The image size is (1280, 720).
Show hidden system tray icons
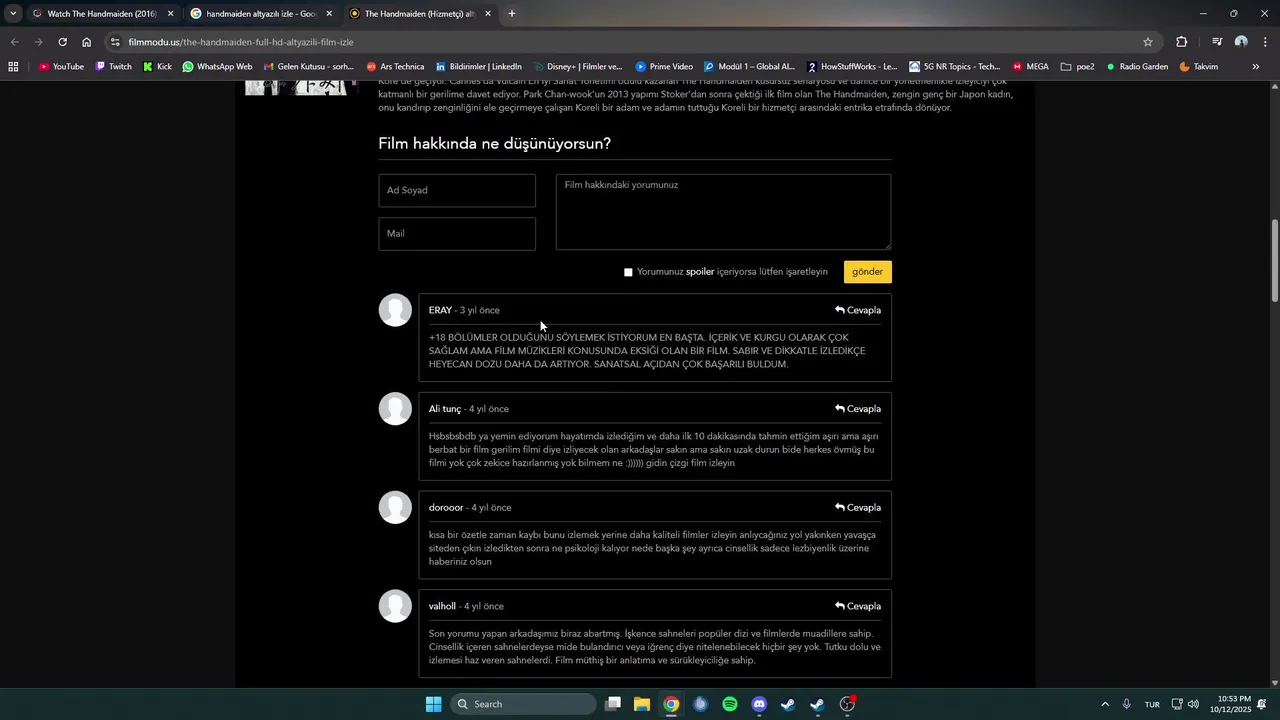coord(1105,704)
